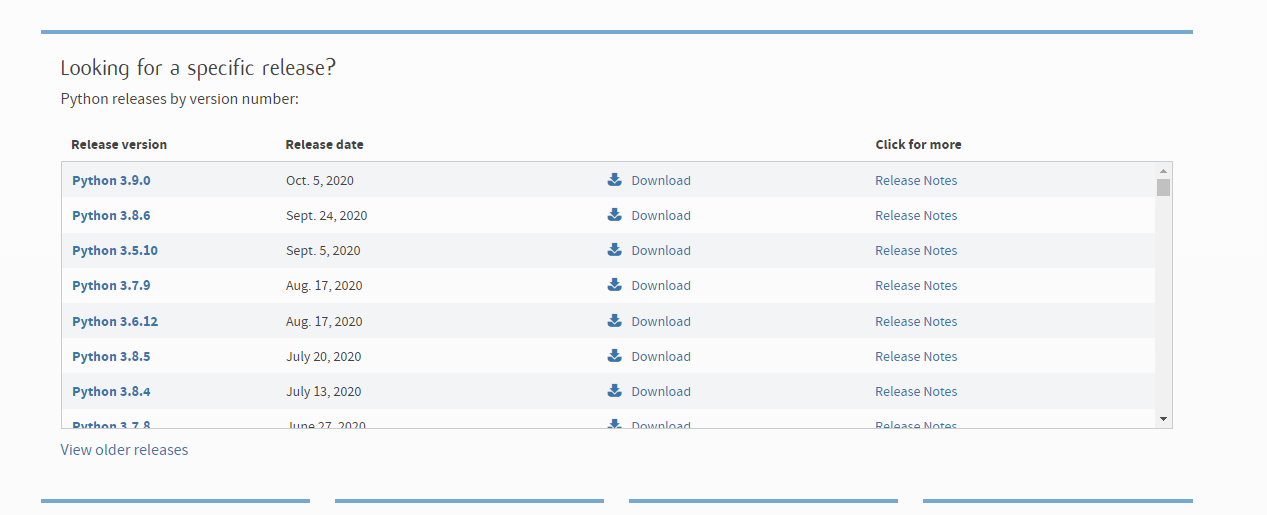This screenshot has height=515, width=1267.
Task: View Release Notes for Python 3.6.12
Action: [916, 322]
